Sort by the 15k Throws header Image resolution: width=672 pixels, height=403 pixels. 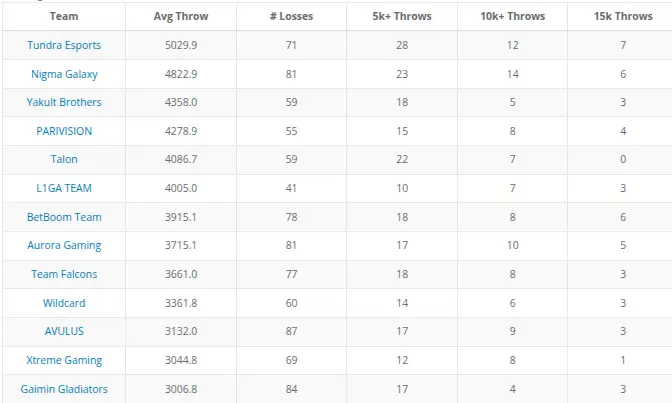click(x=623, y=16)
